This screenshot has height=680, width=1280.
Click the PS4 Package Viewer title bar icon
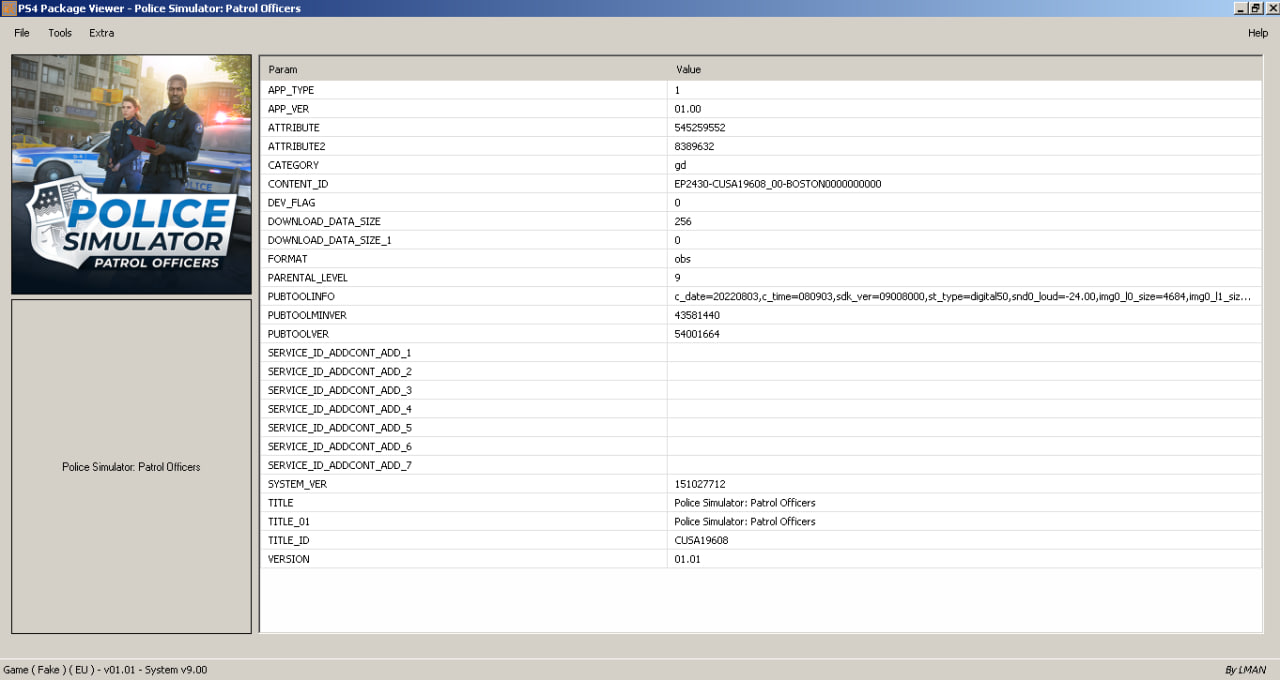[8, 8]
